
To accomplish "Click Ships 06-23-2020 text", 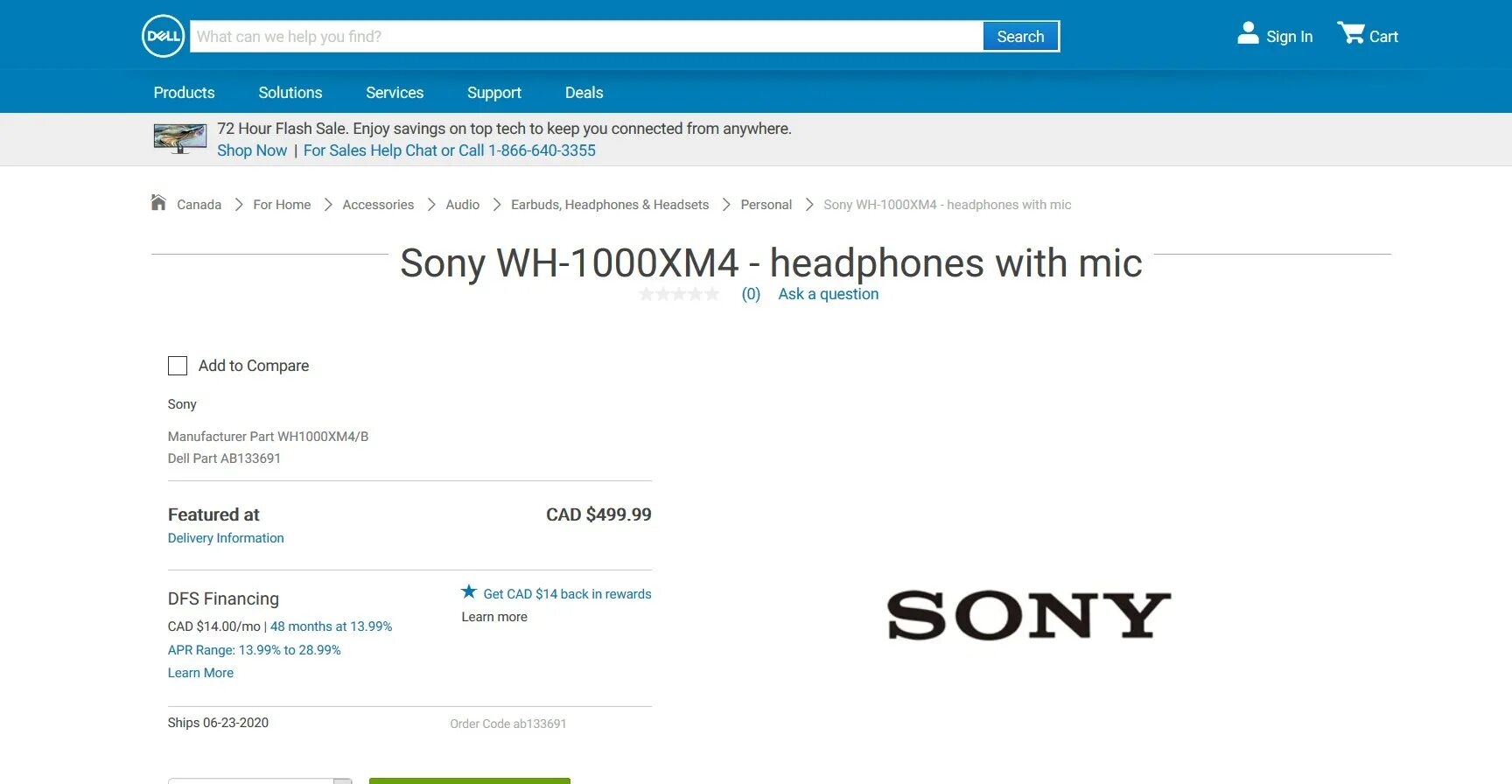I will [218, 723].
